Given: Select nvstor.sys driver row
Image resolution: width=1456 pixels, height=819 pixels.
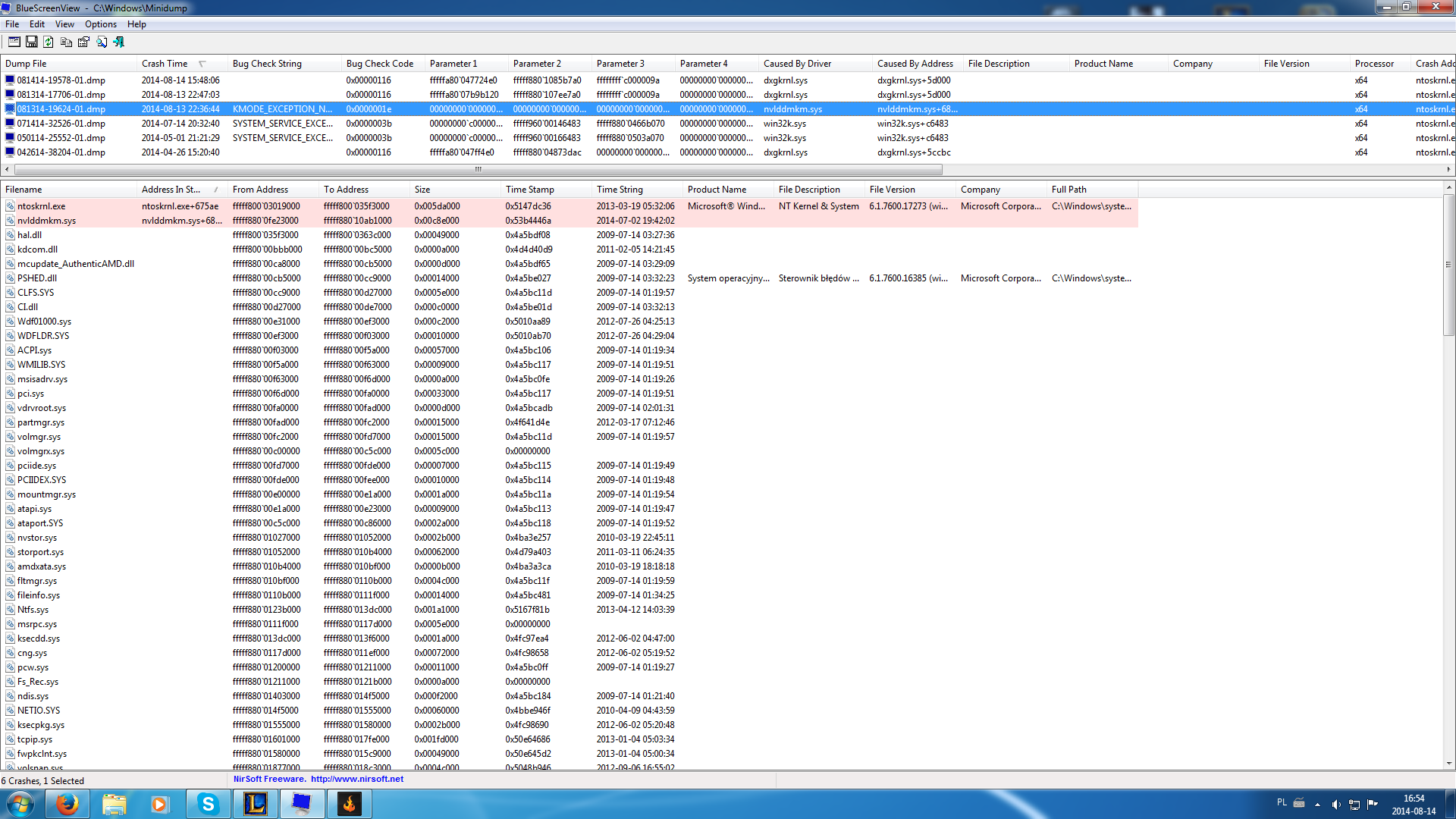Looking at the screenshot, I should [569, 538].
